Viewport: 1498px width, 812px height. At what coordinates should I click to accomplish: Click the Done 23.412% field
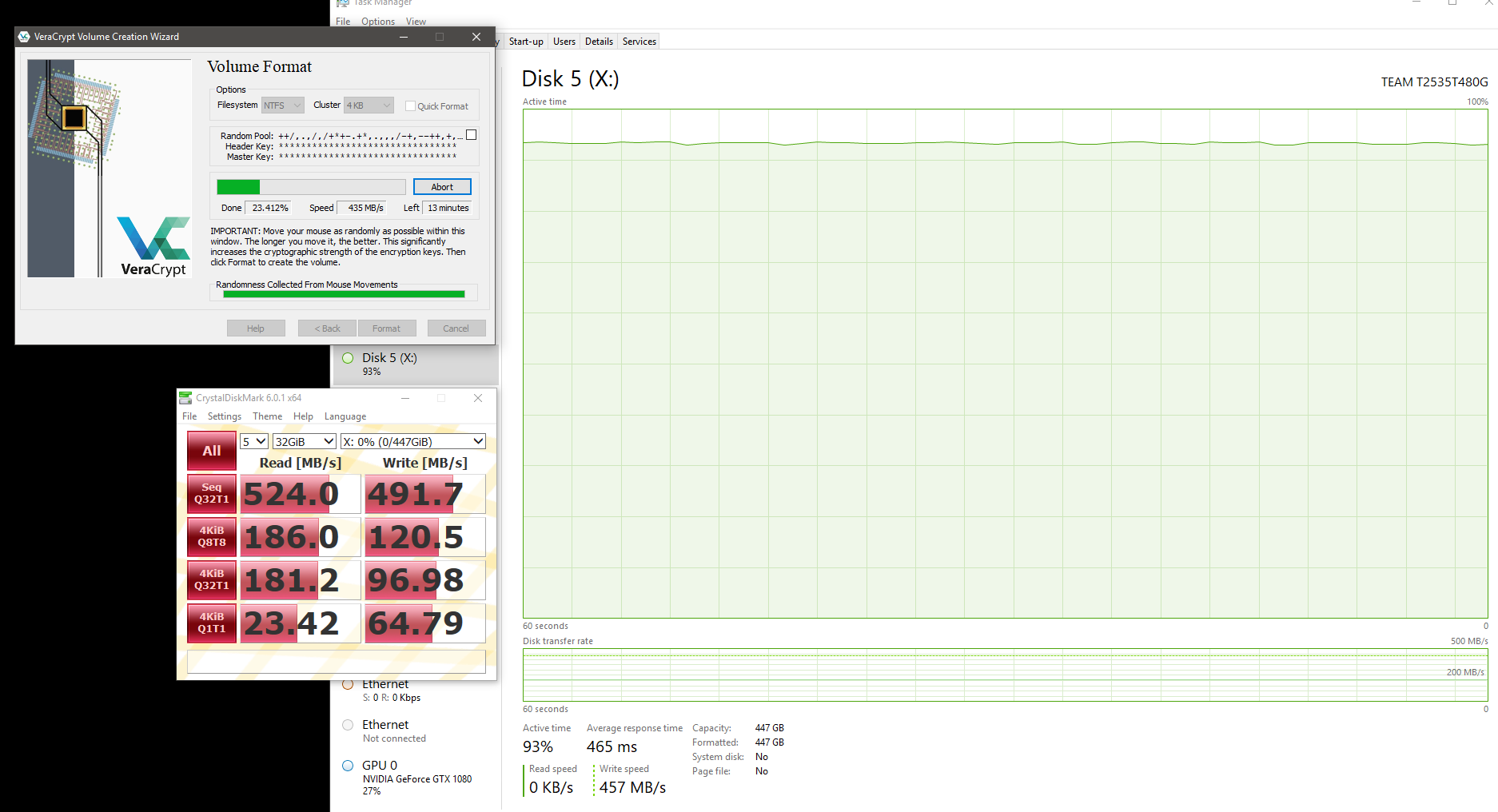point(270,208)
